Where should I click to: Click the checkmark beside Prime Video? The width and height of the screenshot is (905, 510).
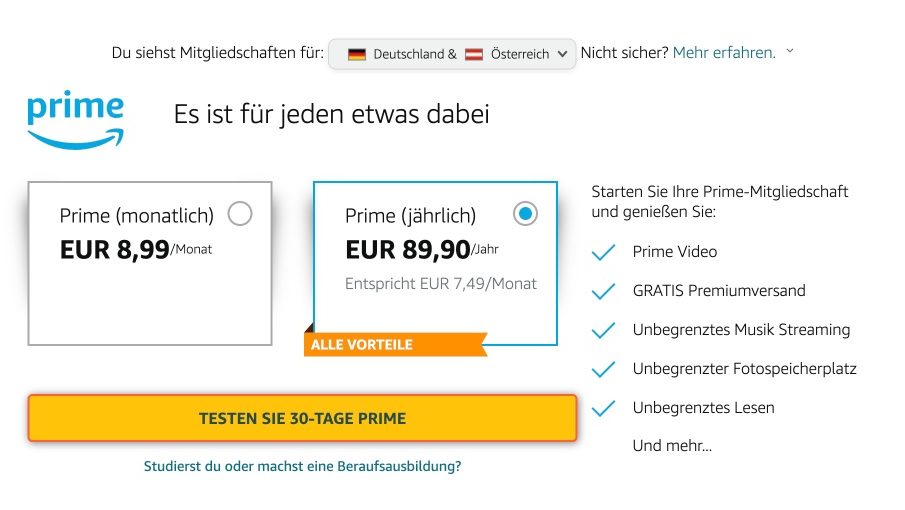pos(603,253)
